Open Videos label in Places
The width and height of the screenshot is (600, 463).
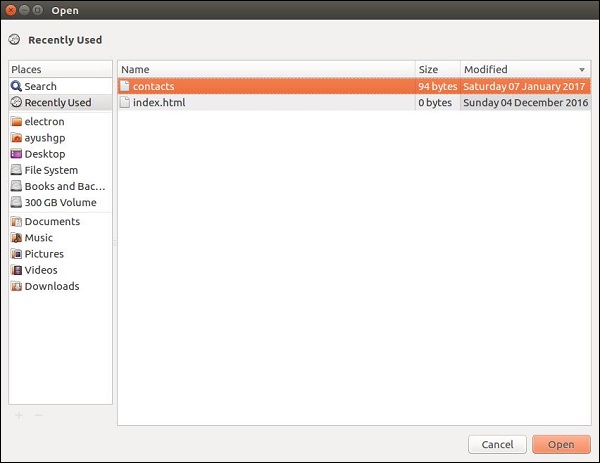pyautogui.click(x=41, y=270)
